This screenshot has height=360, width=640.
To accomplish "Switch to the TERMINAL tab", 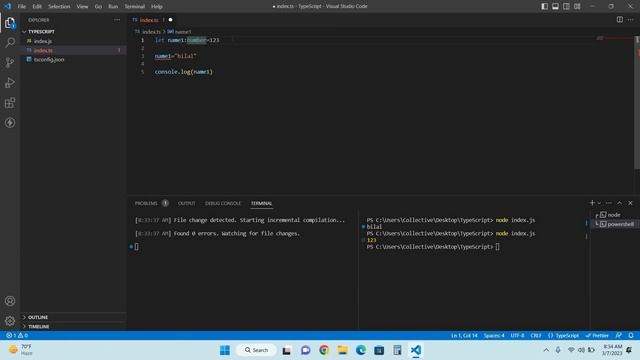I will (261, 203).
